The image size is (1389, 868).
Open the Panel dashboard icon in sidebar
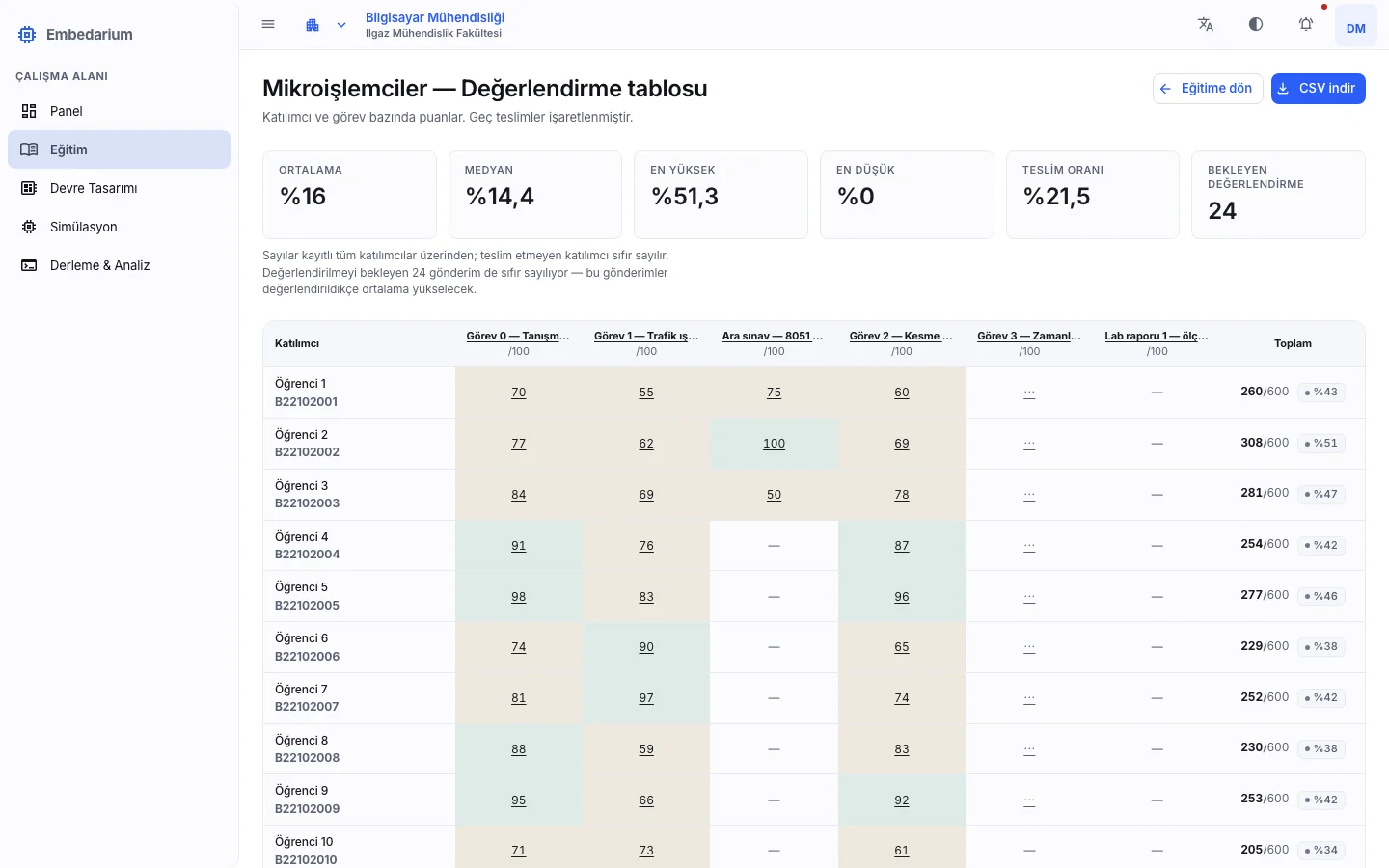point(29,111)
